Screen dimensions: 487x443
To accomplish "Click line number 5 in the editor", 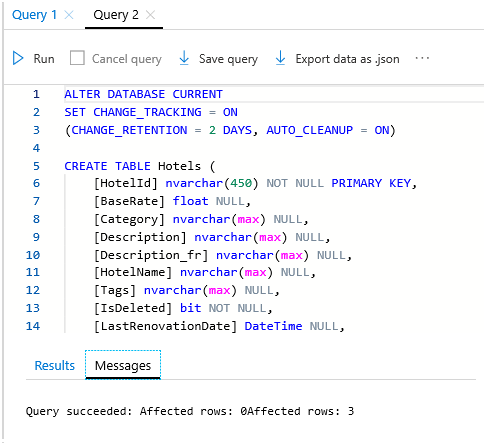I will 36,166.
